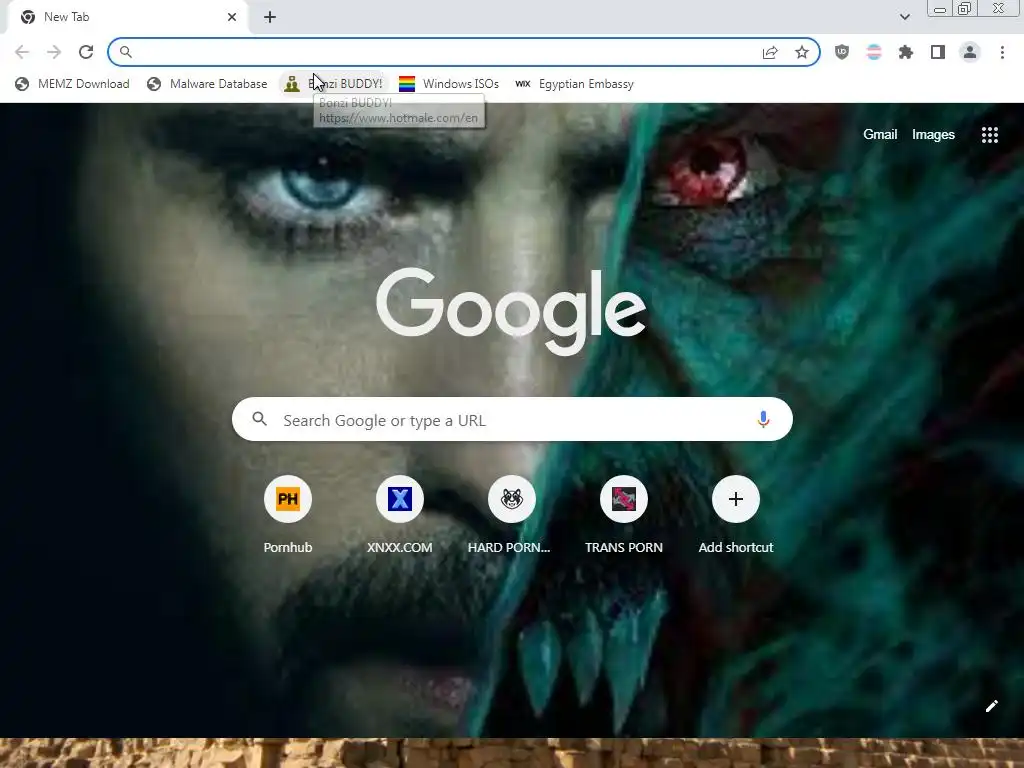Reload the current page
1024x768 pixels.
[x=86, y=52]
